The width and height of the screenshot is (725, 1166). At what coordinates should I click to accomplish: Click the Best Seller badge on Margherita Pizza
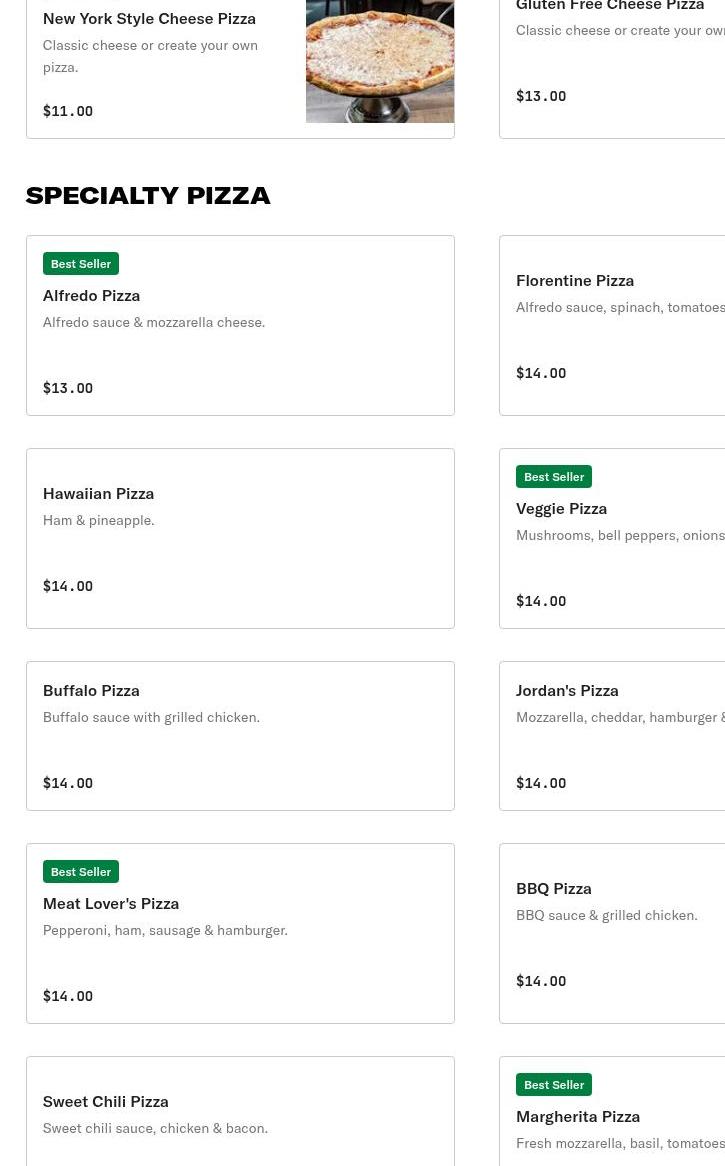(554, 1085)
